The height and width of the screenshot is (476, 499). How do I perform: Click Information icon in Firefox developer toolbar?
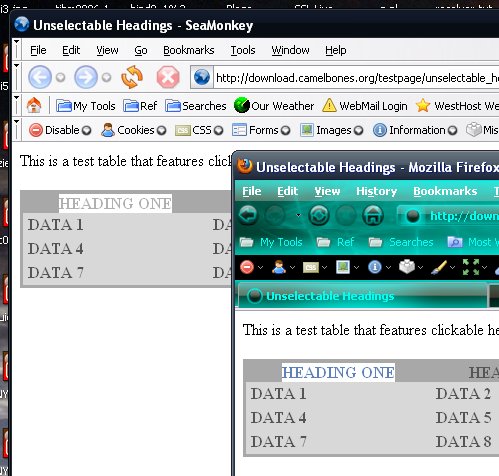click(375, 267)
